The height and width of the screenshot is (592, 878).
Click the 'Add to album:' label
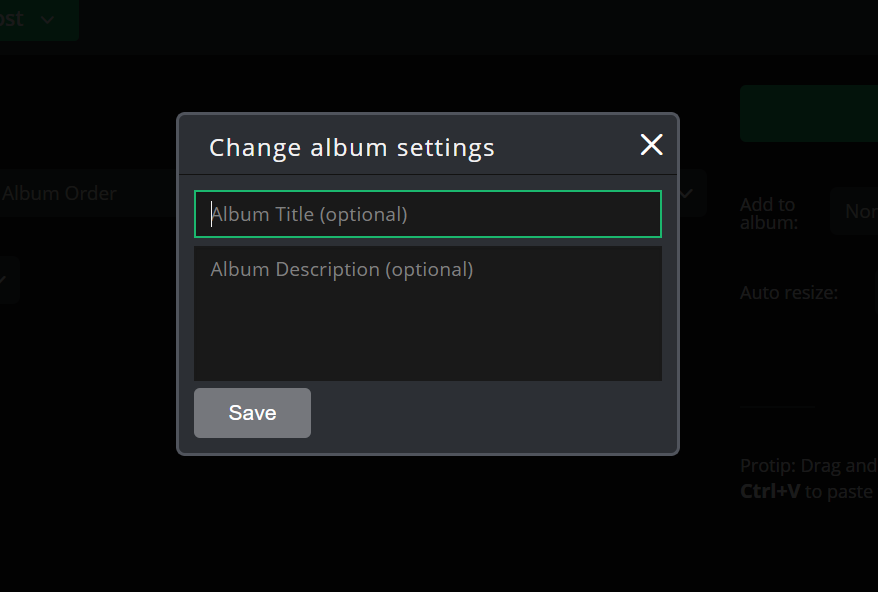point(768,213)
